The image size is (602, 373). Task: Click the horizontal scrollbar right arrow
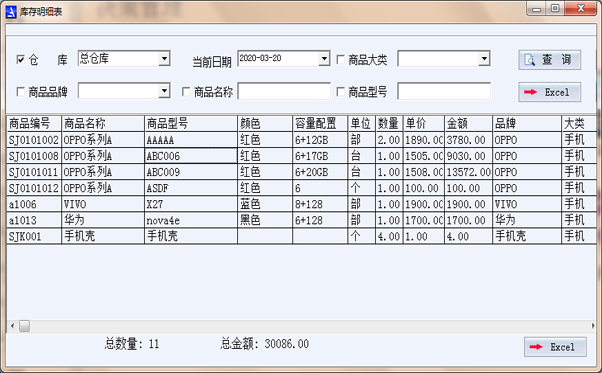[x=593, y=326]
